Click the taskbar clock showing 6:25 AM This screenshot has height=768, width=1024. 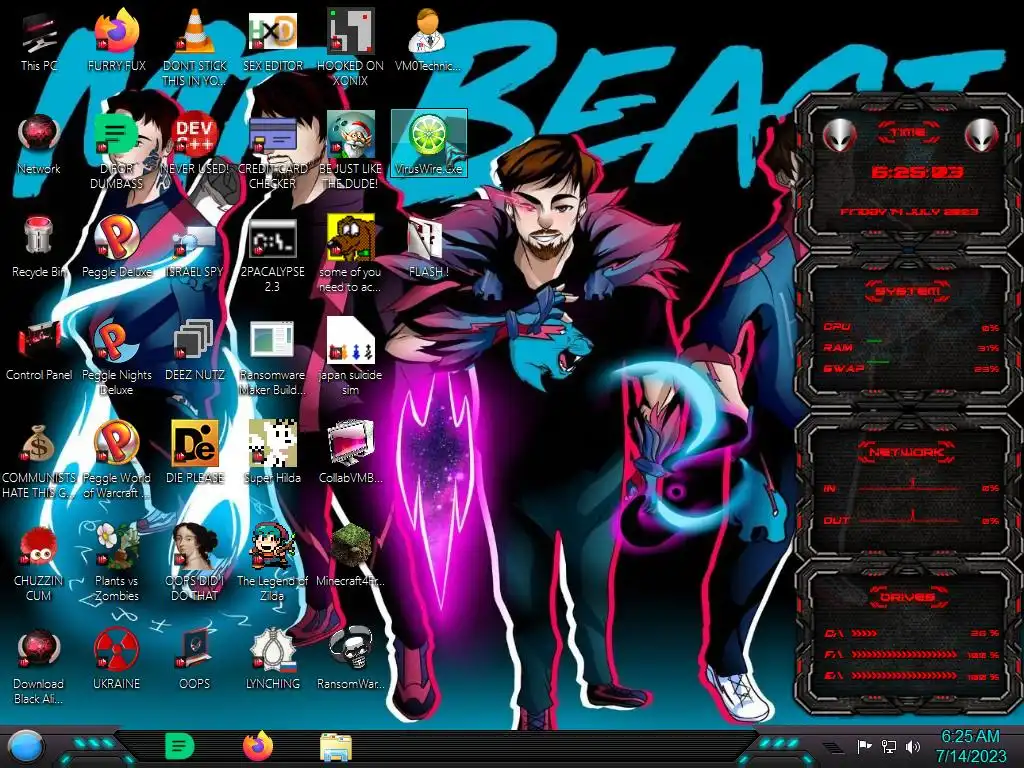click(970, 746)
